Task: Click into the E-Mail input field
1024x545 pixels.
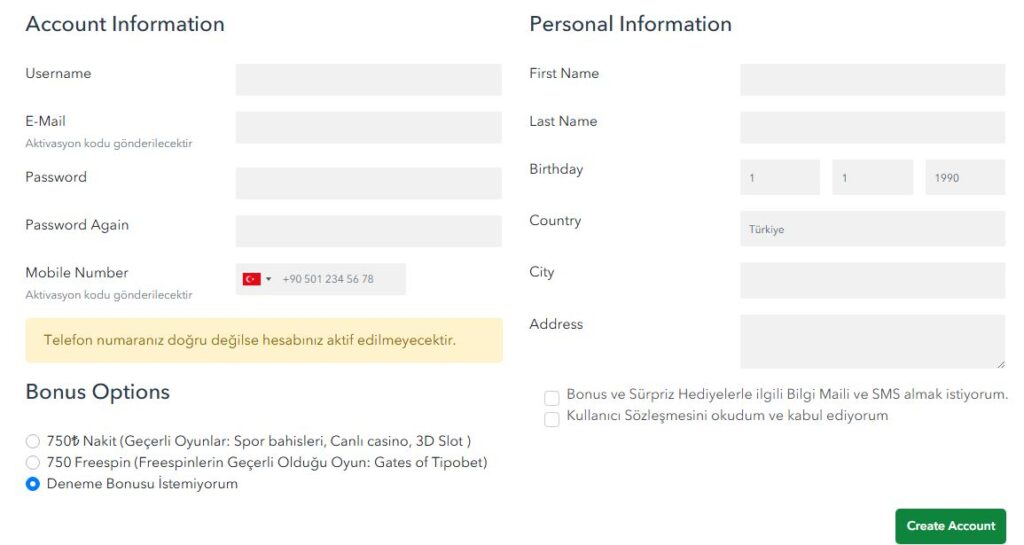Action: pyautogui.click(x=368, y=128)
